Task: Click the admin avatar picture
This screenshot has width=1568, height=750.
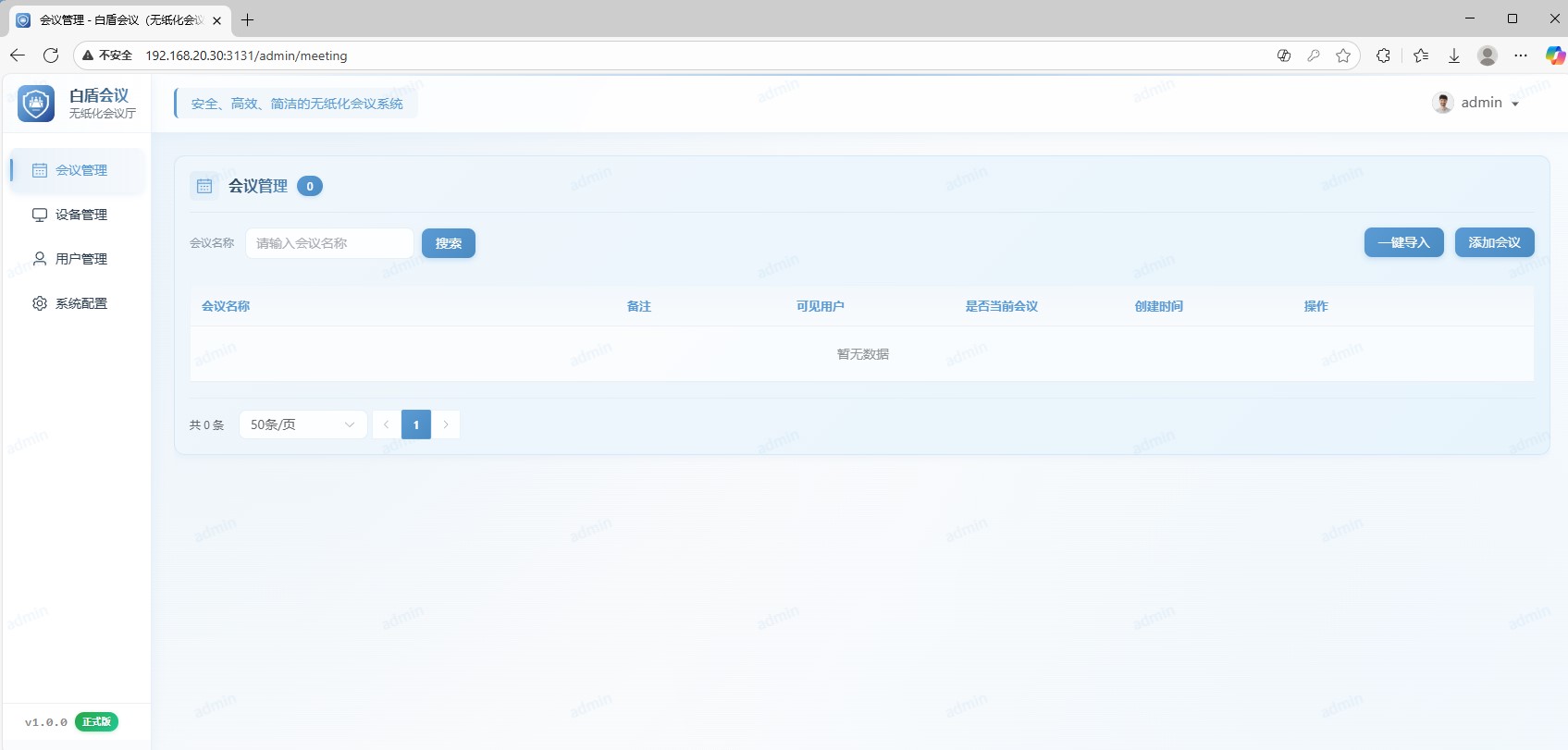Action: point(1442,103)
